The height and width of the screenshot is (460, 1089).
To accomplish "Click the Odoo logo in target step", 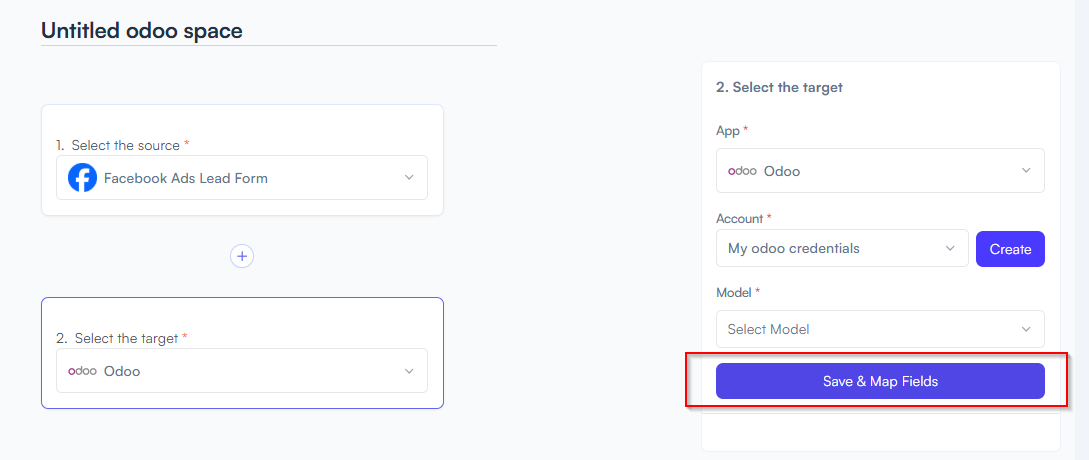I will pyautogui.click(x=82, y=371).
